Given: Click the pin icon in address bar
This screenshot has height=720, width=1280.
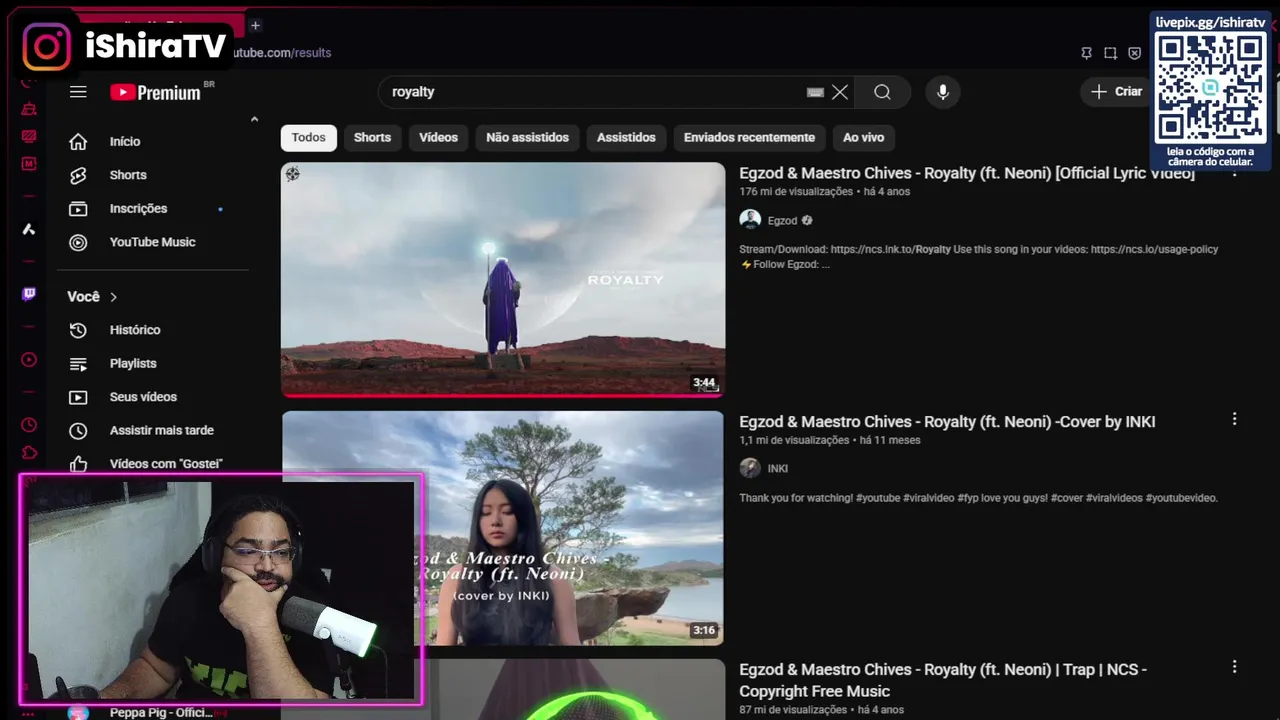Looking at the screenshot, I should 1086,53.
